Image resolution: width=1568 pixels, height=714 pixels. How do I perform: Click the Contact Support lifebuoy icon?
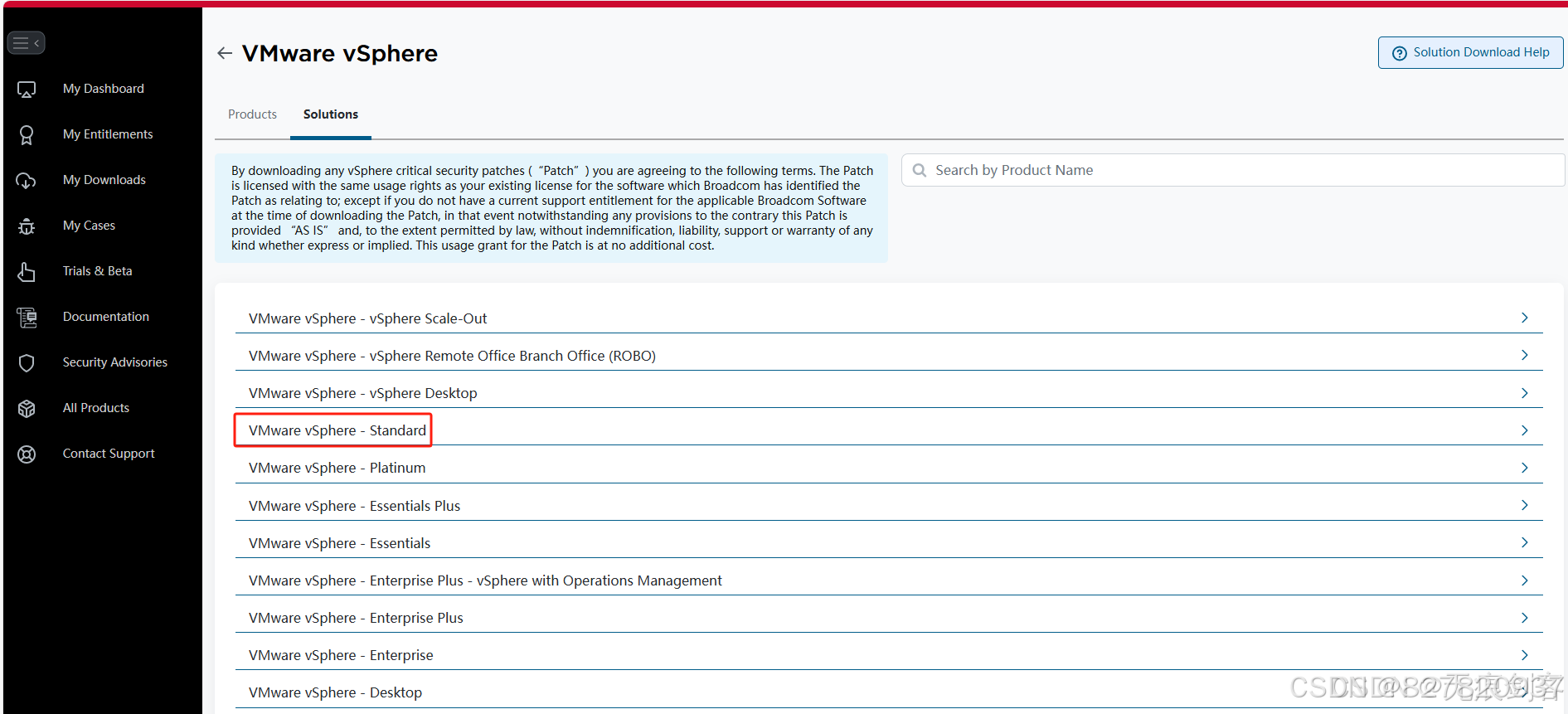(27, 454)
